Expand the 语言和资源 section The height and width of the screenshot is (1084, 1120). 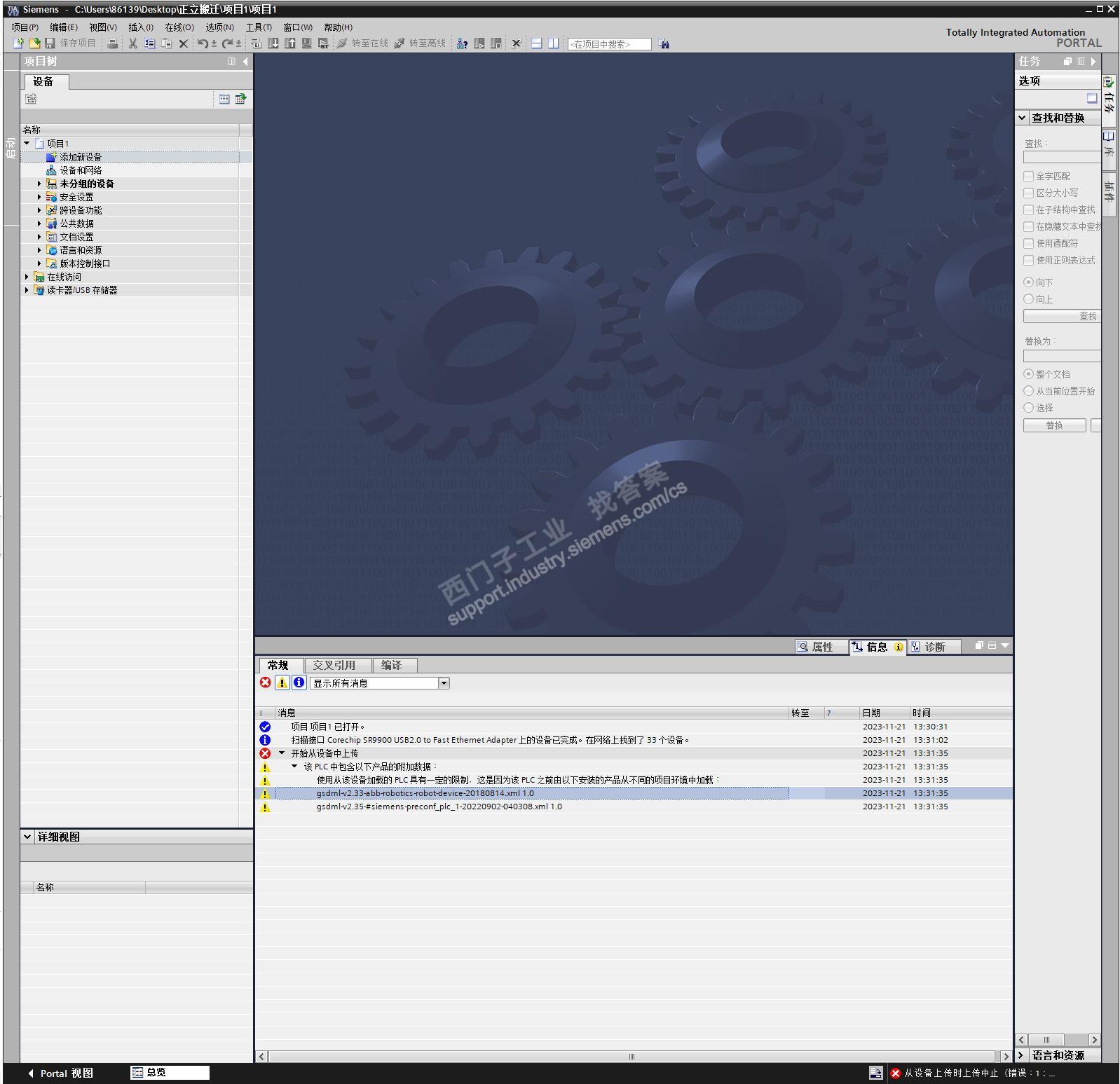point(1020,1055)
